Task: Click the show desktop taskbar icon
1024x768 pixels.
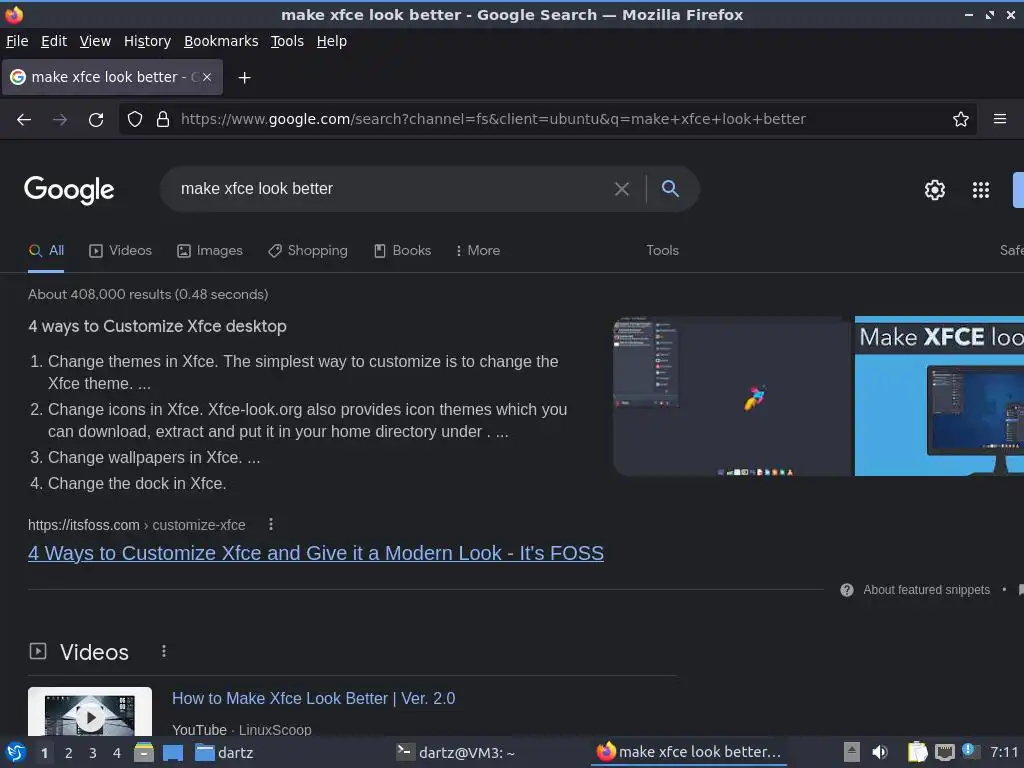Action: pos(173,752)
